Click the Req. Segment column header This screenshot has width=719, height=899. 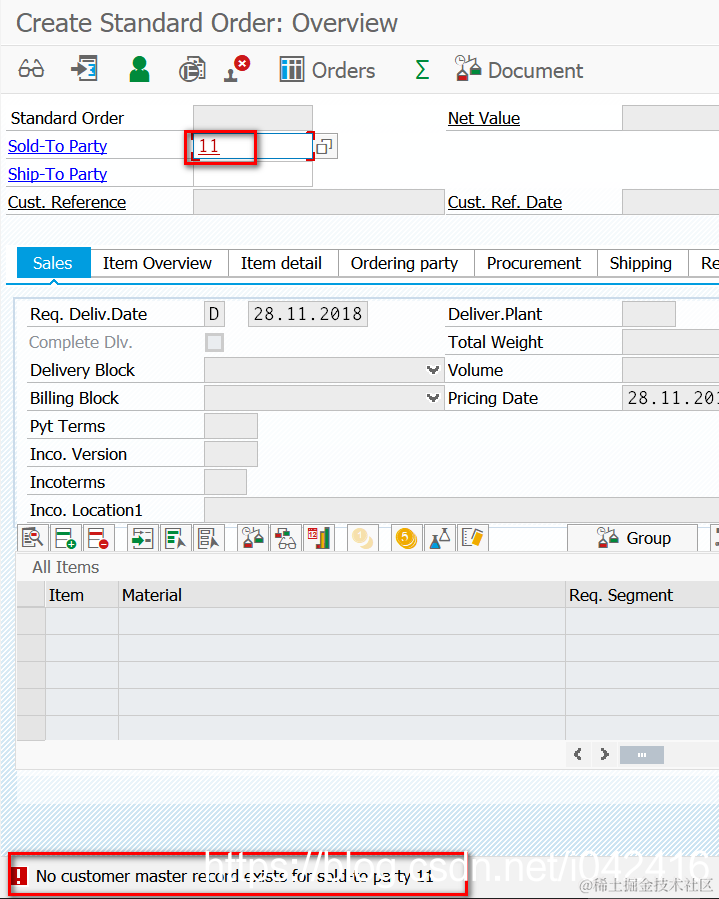point(642,595)
